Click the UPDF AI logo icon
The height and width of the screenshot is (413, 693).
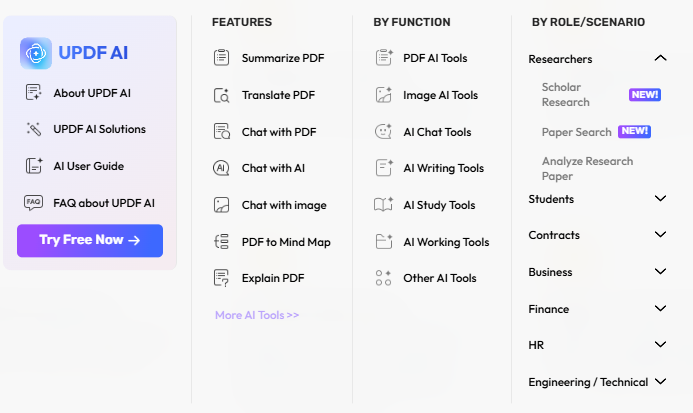(x=36, y=53)
